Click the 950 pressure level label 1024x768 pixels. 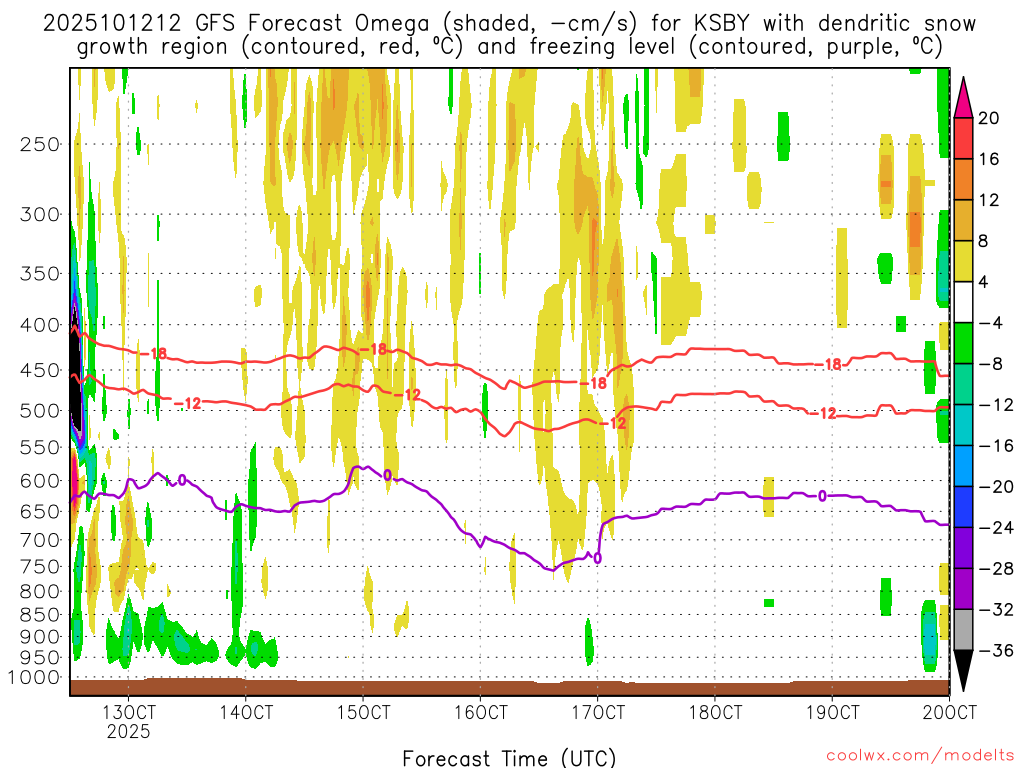40,658
